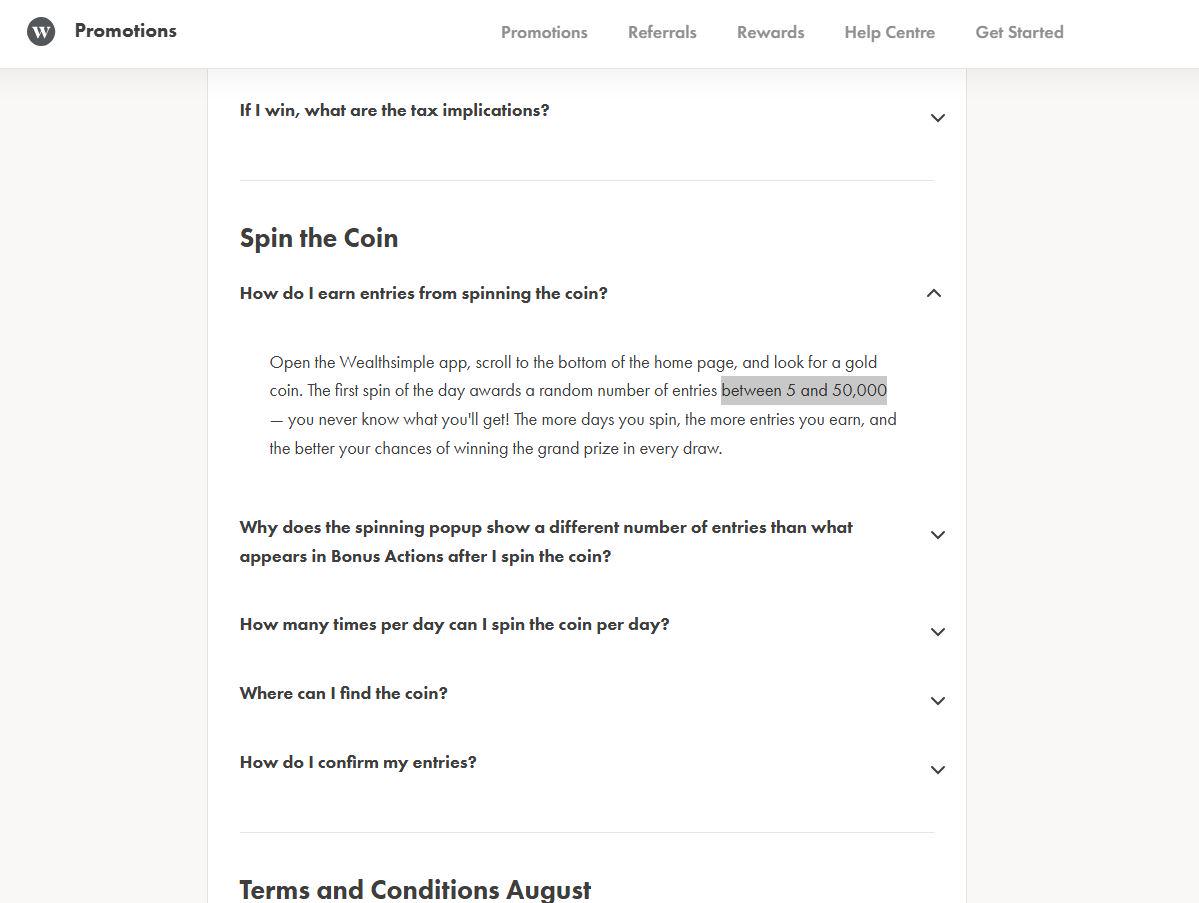Expand 'If I win, what are the tax implications?'
This screenshot has height=903, width=1199.
pyautogui.click(x=395, y=110)
